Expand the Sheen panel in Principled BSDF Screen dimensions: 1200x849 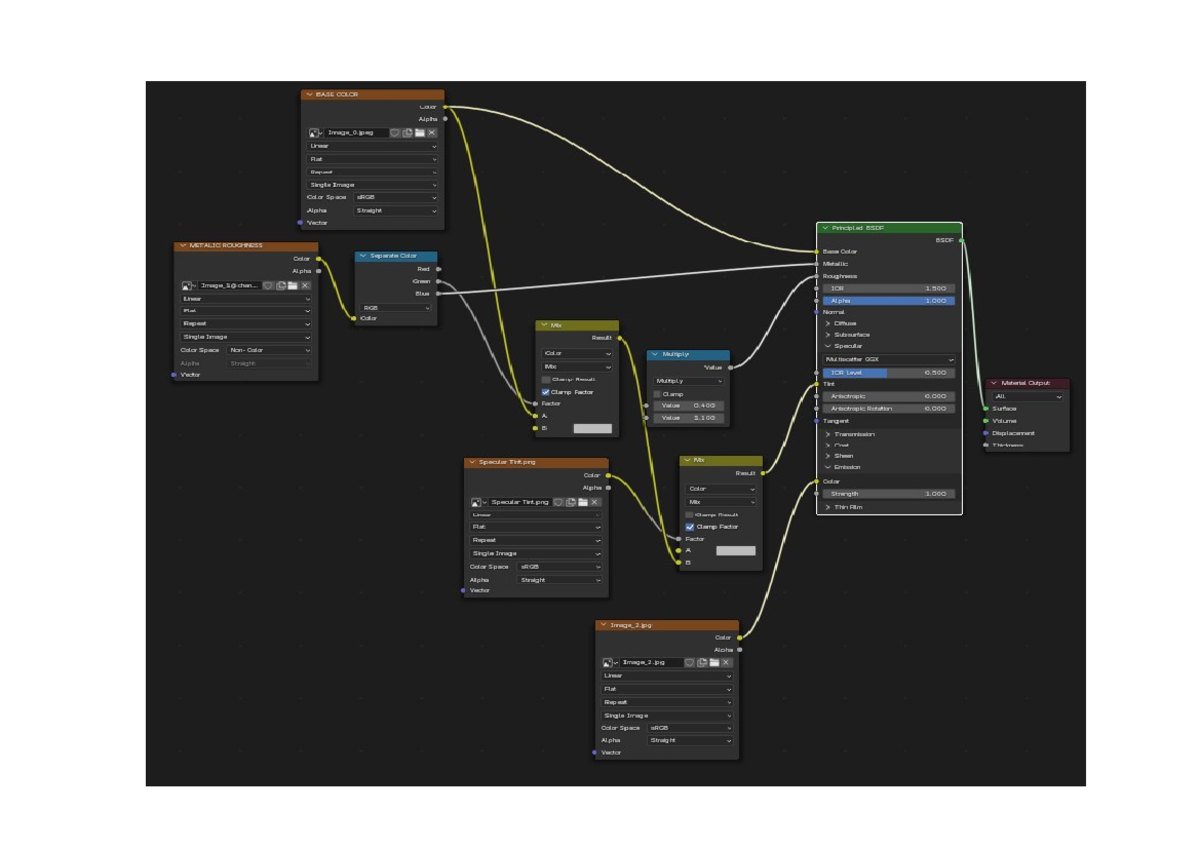point(828,456)
